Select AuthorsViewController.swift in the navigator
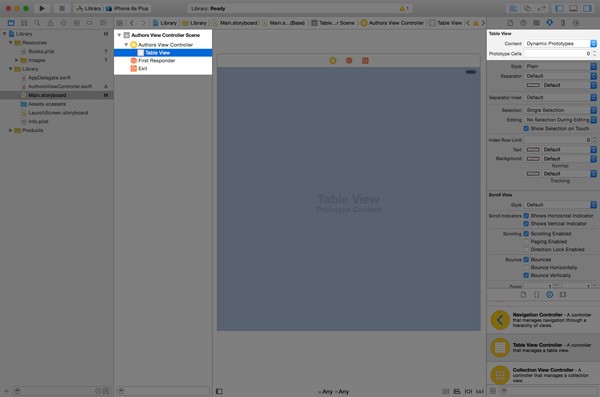 click(x=60, y=87)
